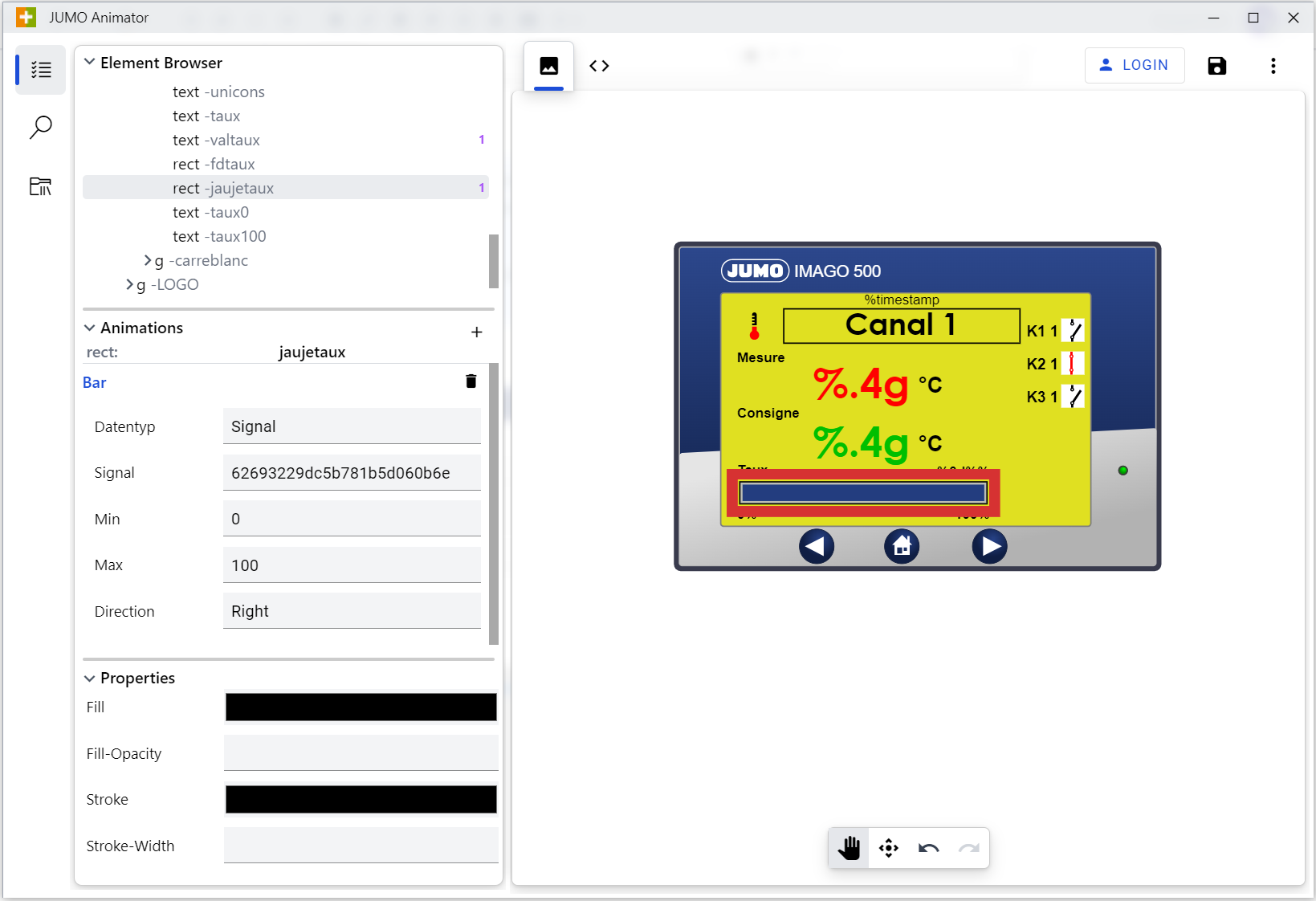Expand the g -carreblanc tree node
The image size is (1316, 901).
[x=148, y=261]
